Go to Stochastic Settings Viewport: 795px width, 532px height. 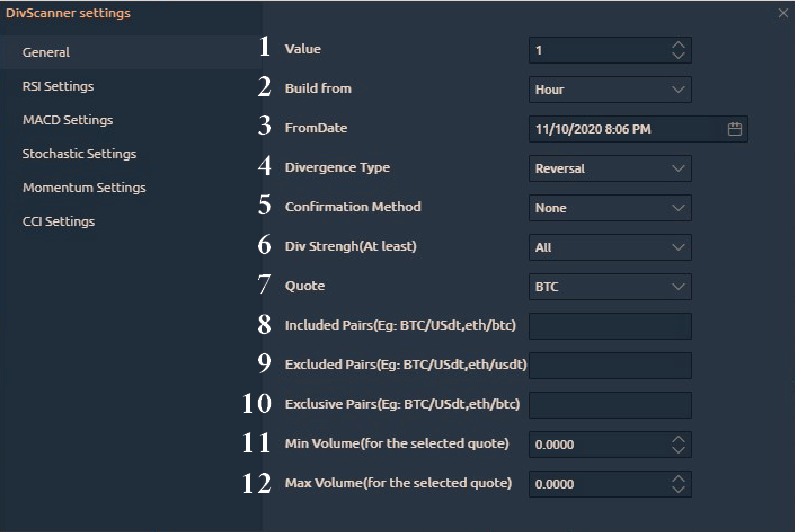[79, 154]
